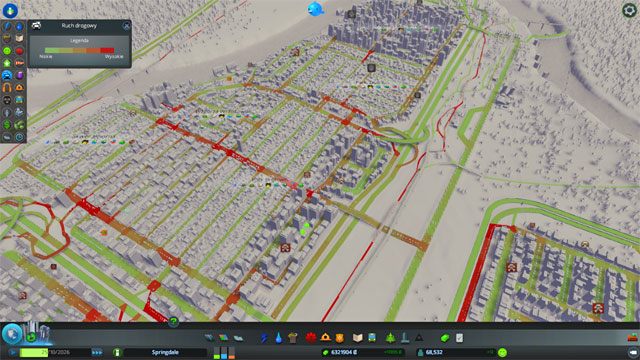Click the traffic legend color gradient
This screenshot has height=360, width=640.
point(79,50)
